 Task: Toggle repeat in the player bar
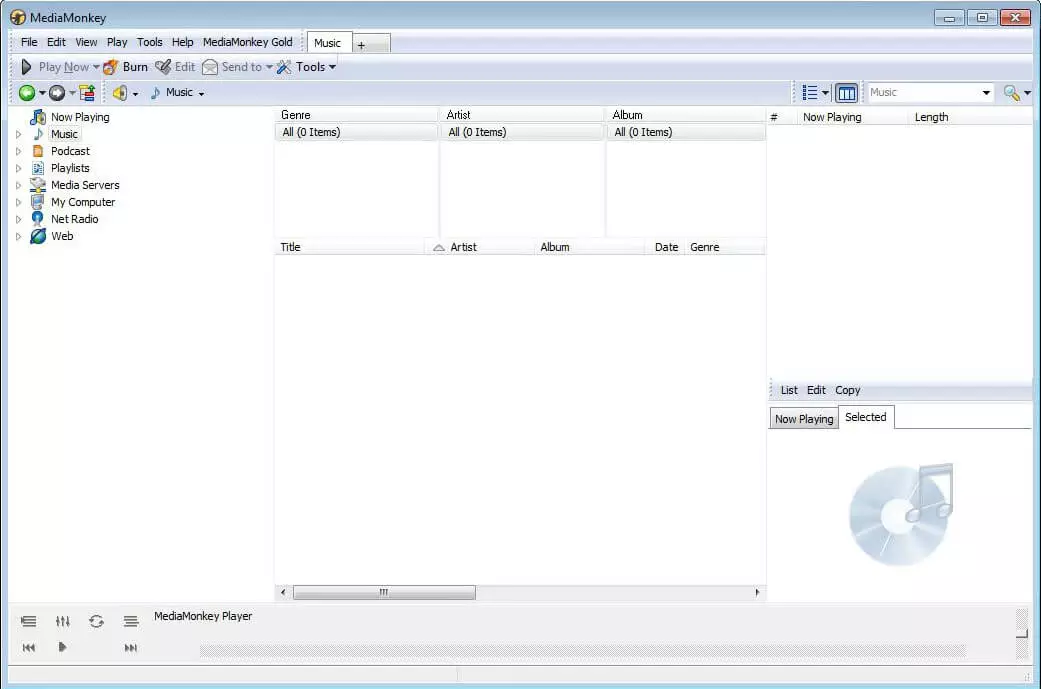[x=96, y=621]
